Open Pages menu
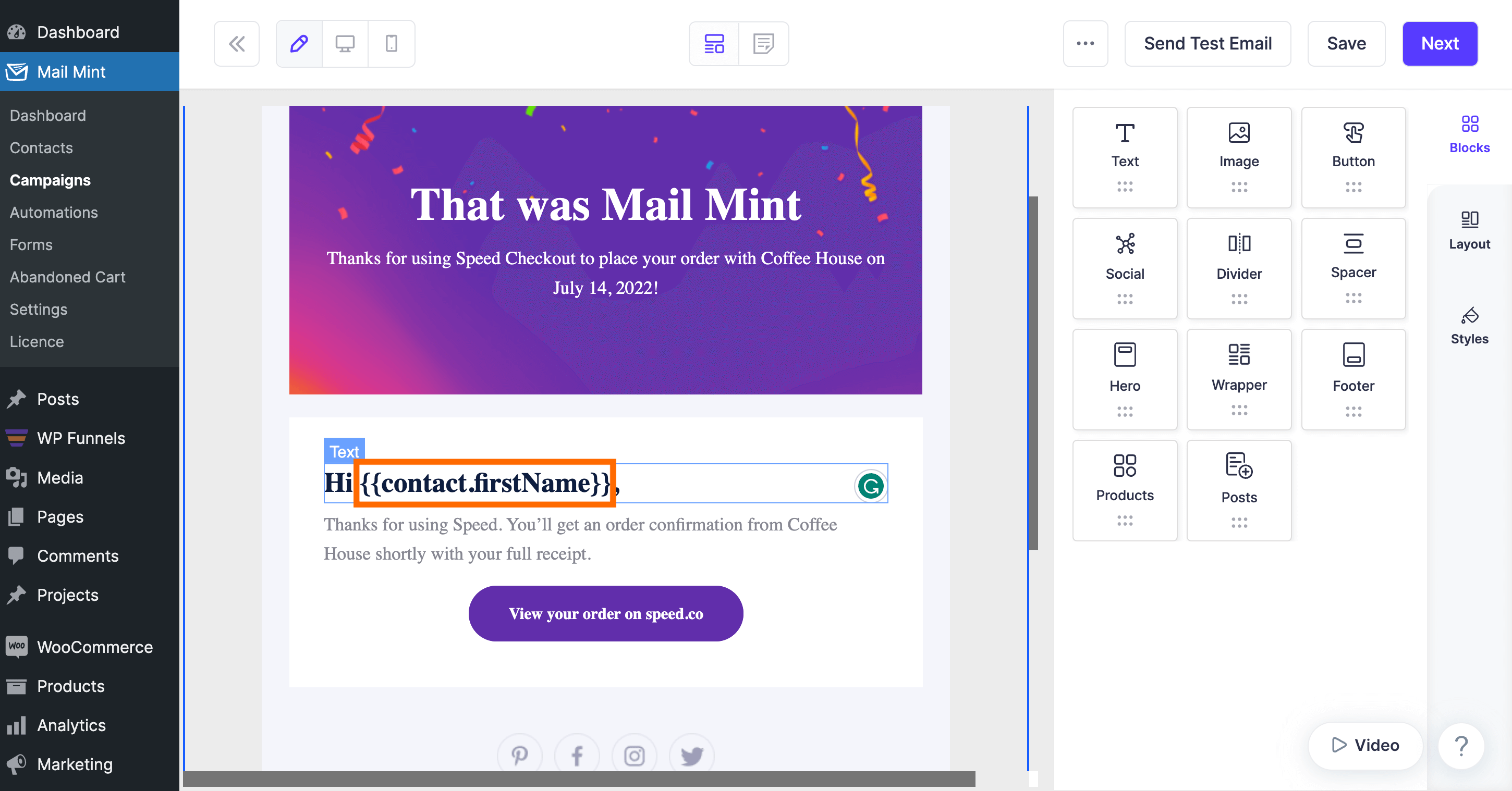The height and width of the screenshot is (791, 1512). (89, 516)
